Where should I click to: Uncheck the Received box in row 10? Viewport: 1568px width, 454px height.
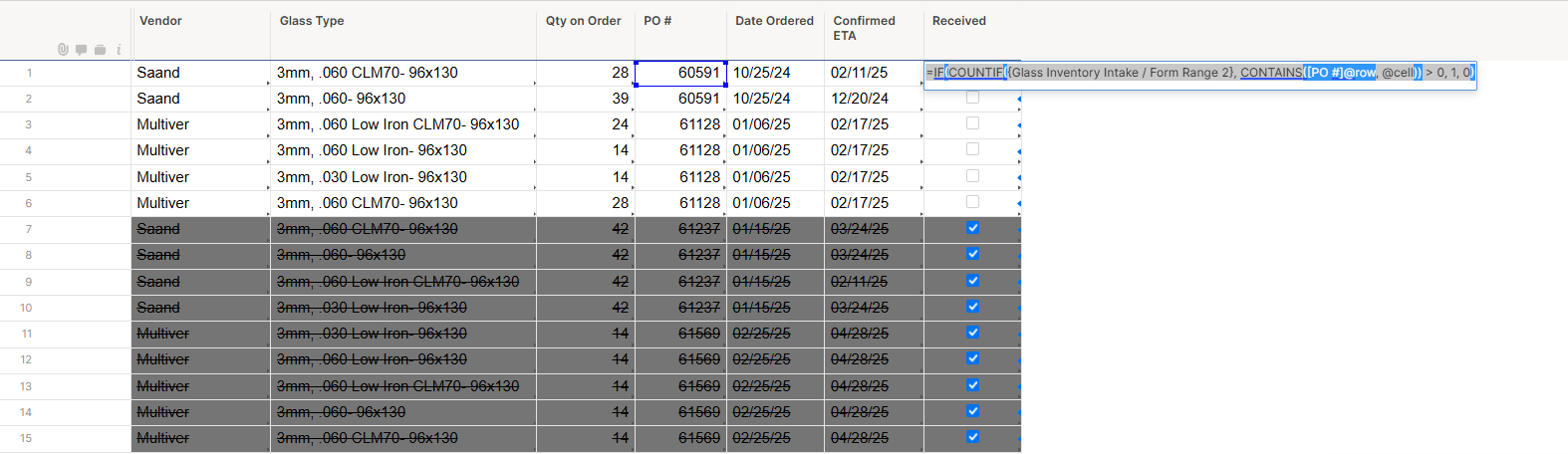click(x=973, y=307)
